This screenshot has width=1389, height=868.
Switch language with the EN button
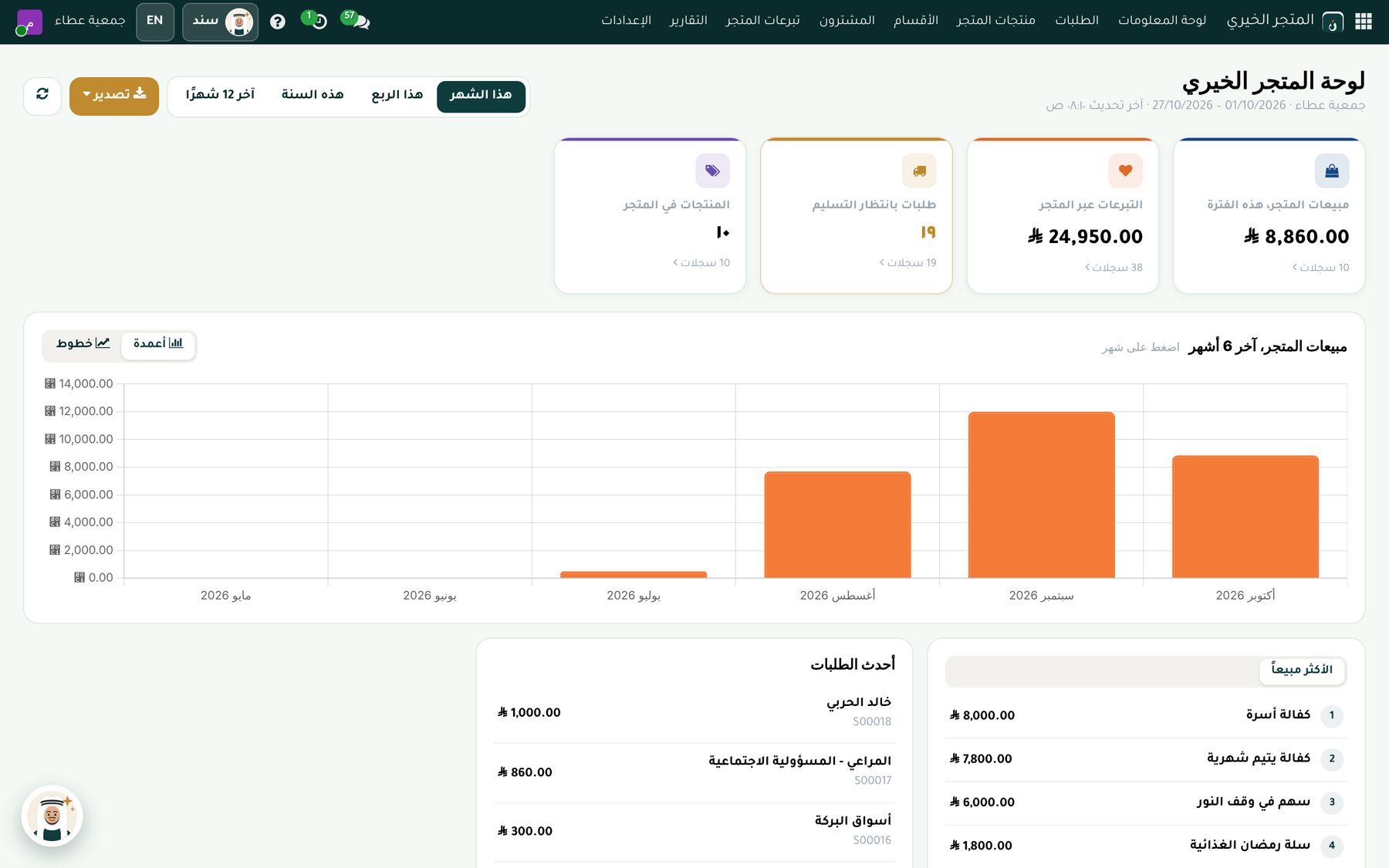(x=155, y=21)
